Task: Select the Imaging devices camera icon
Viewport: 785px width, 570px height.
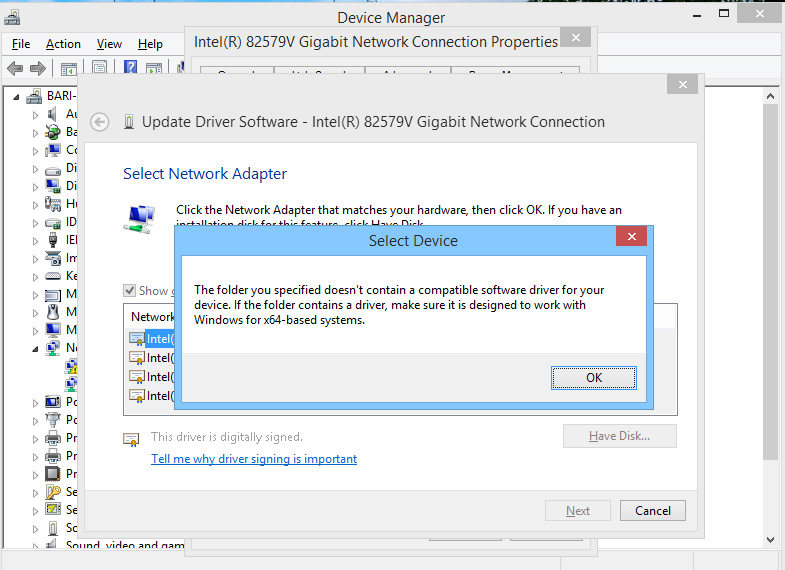Action: coord(53,258)
